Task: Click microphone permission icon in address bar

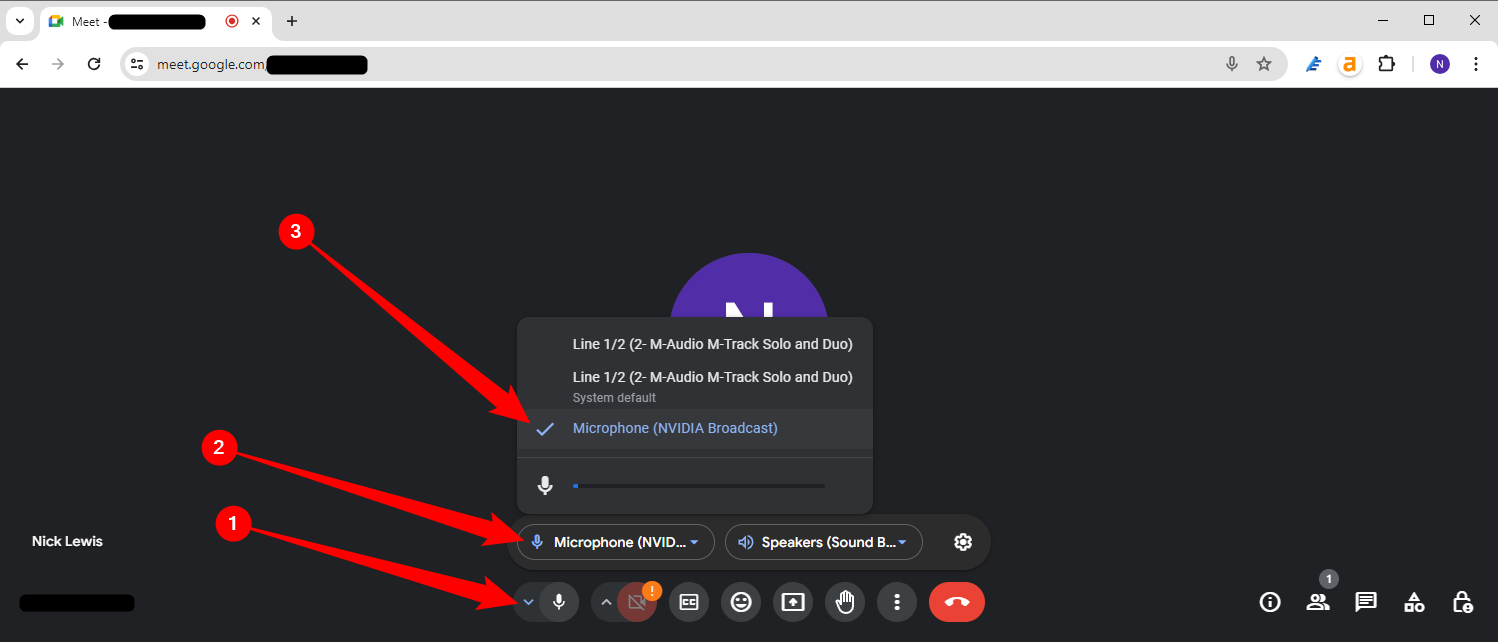Action: 1232,64
